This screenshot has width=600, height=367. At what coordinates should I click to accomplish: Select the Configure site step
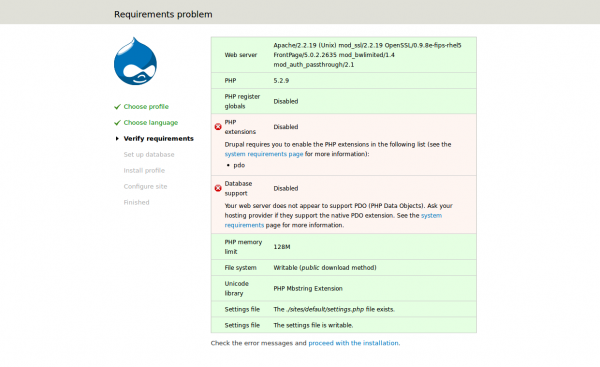click(145, 186)
